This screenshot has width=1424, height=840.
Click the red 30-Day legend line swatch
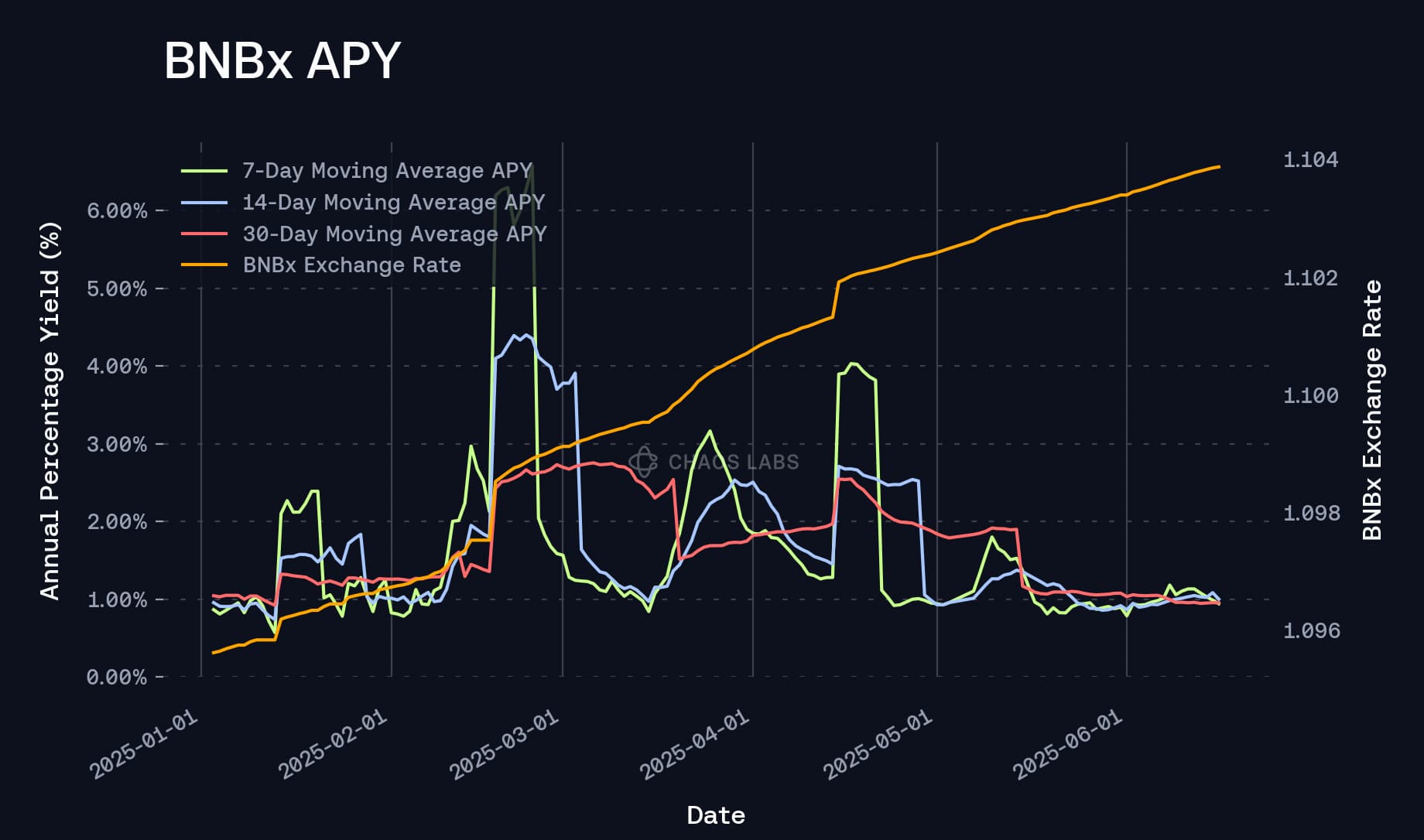click(204, 234)
